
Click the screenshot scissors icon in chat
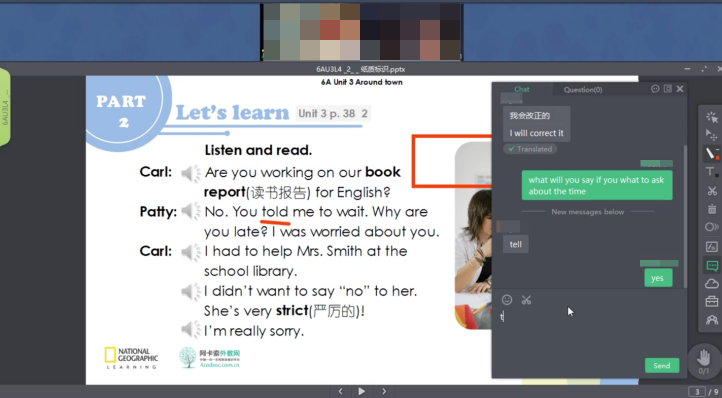click(526, 300)
